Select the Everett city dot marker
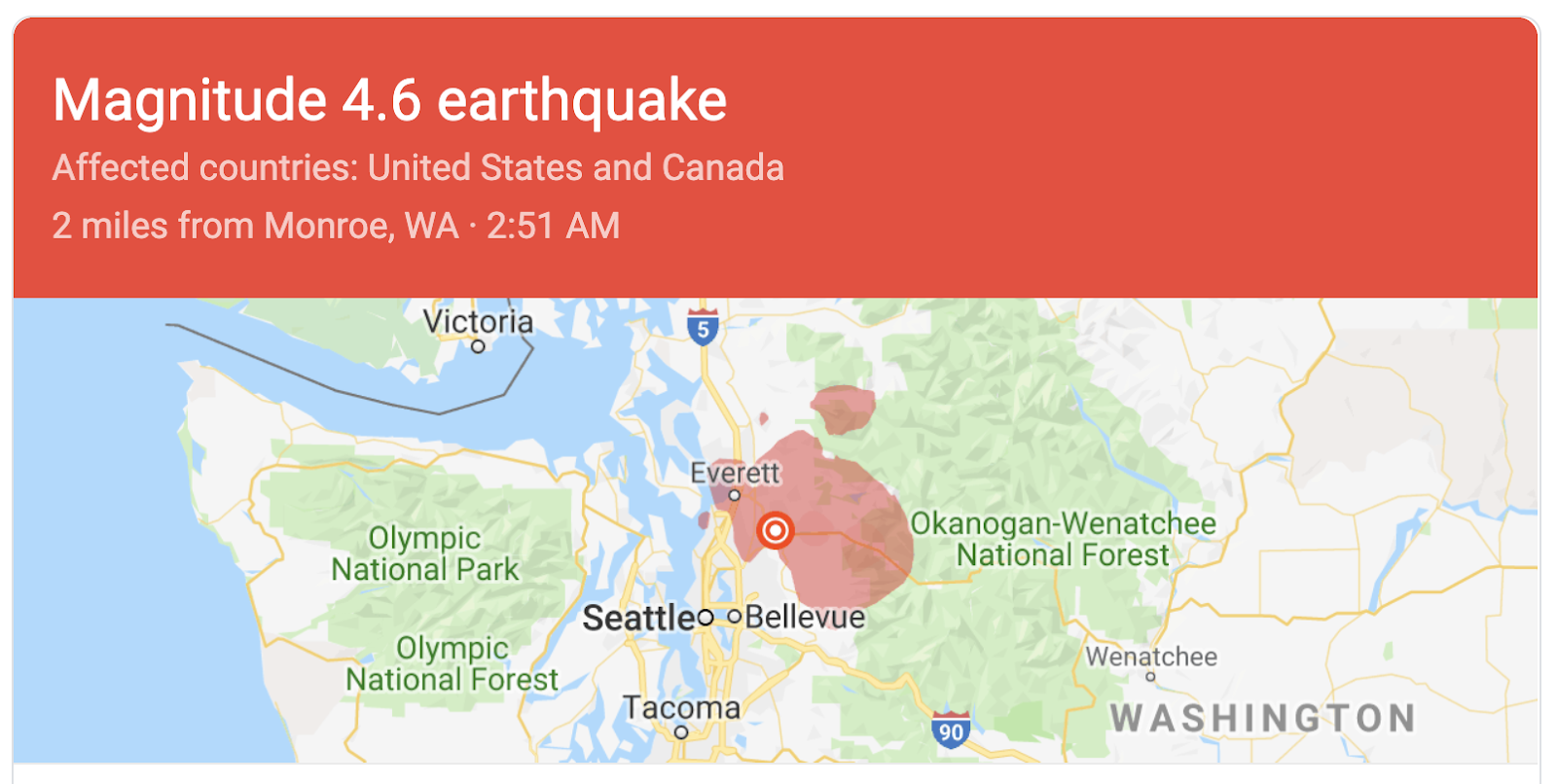 coord(735,495)
